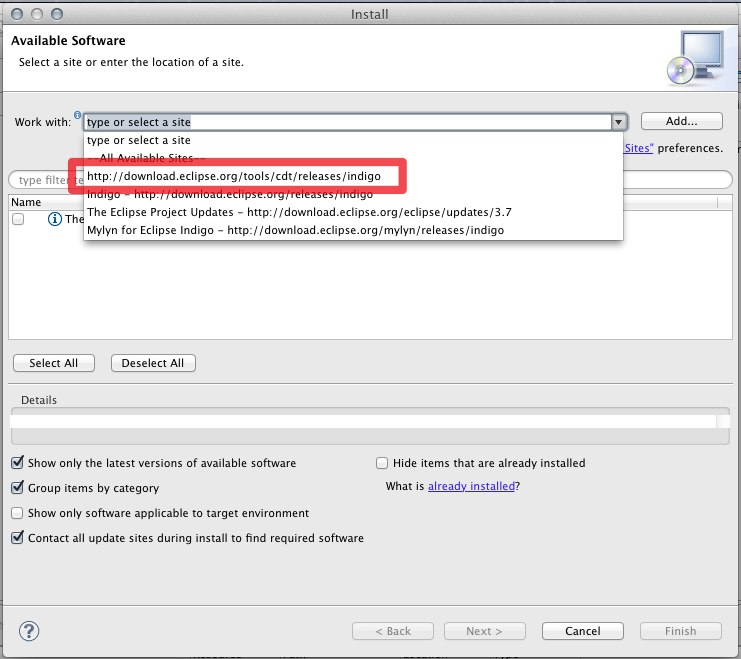Click the Name column header
Viewport: 741px width, 659px height.
(x=26, y=202)
